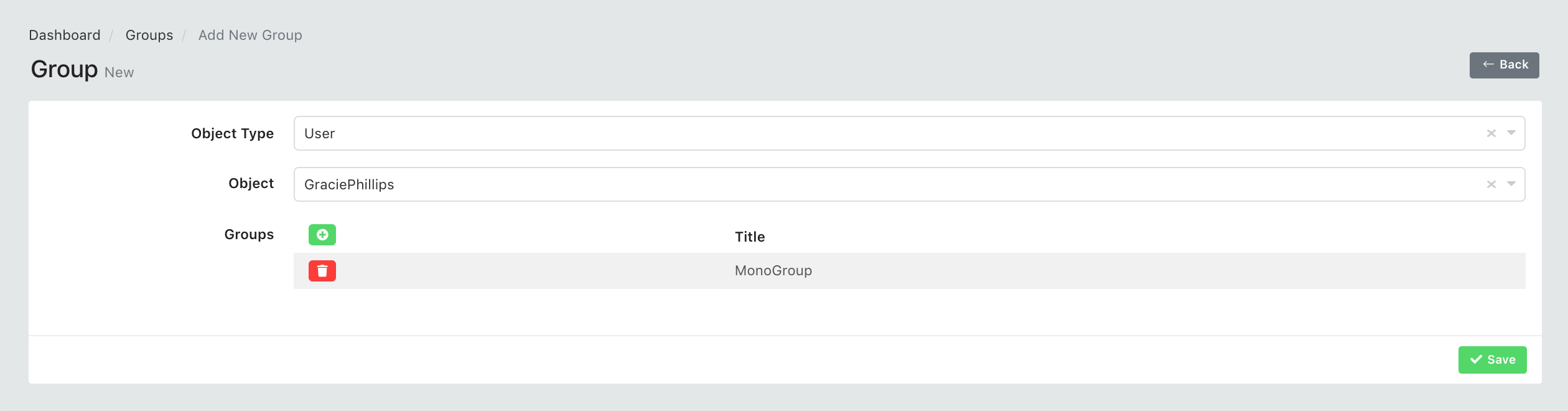This screenshot has width=1568, height=411.
Task: Click the green add group plus icon
Action: (x=322, y=235)
